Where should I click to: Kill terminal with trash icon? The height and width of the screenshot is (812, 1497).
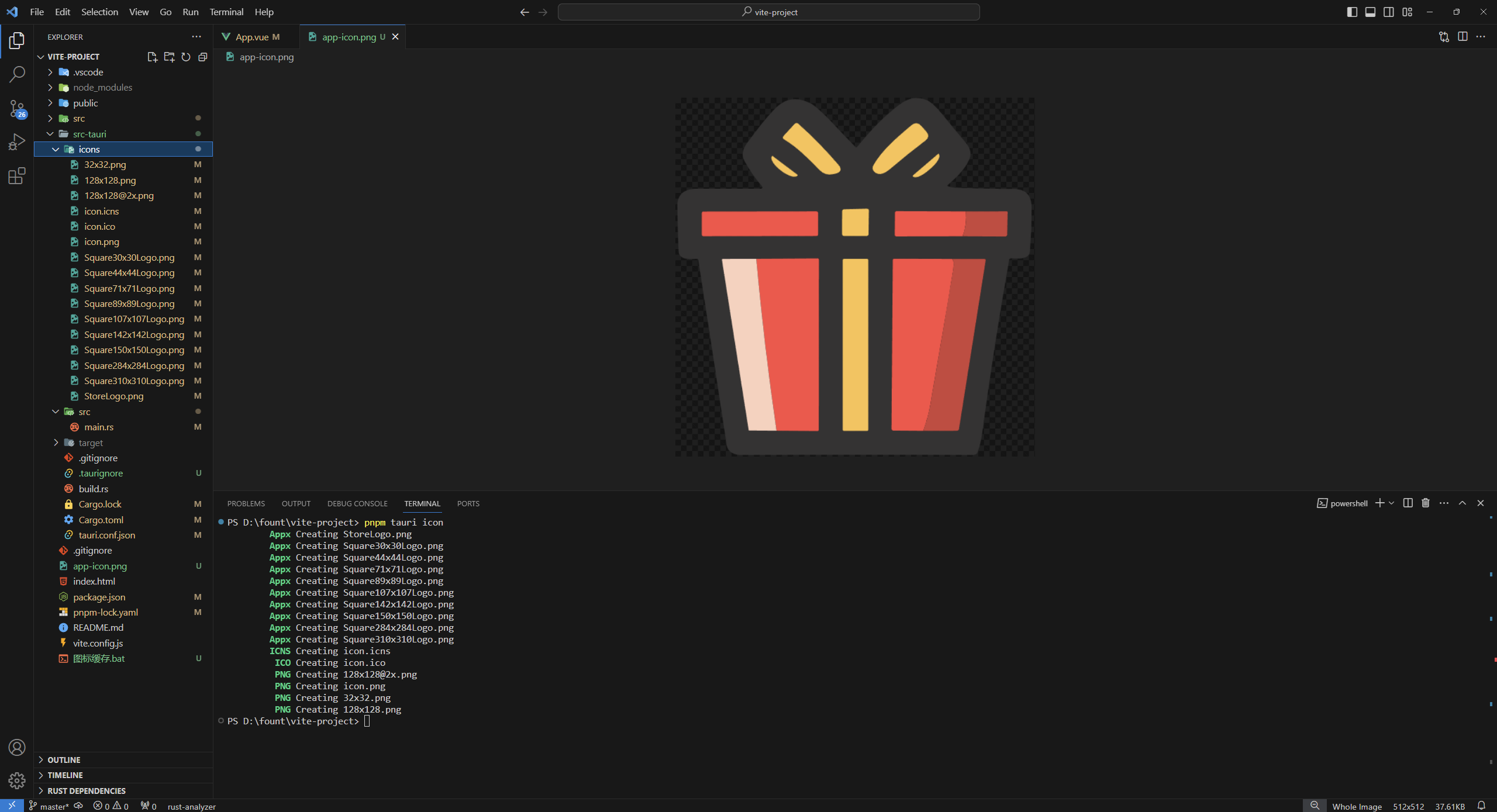1426,503
